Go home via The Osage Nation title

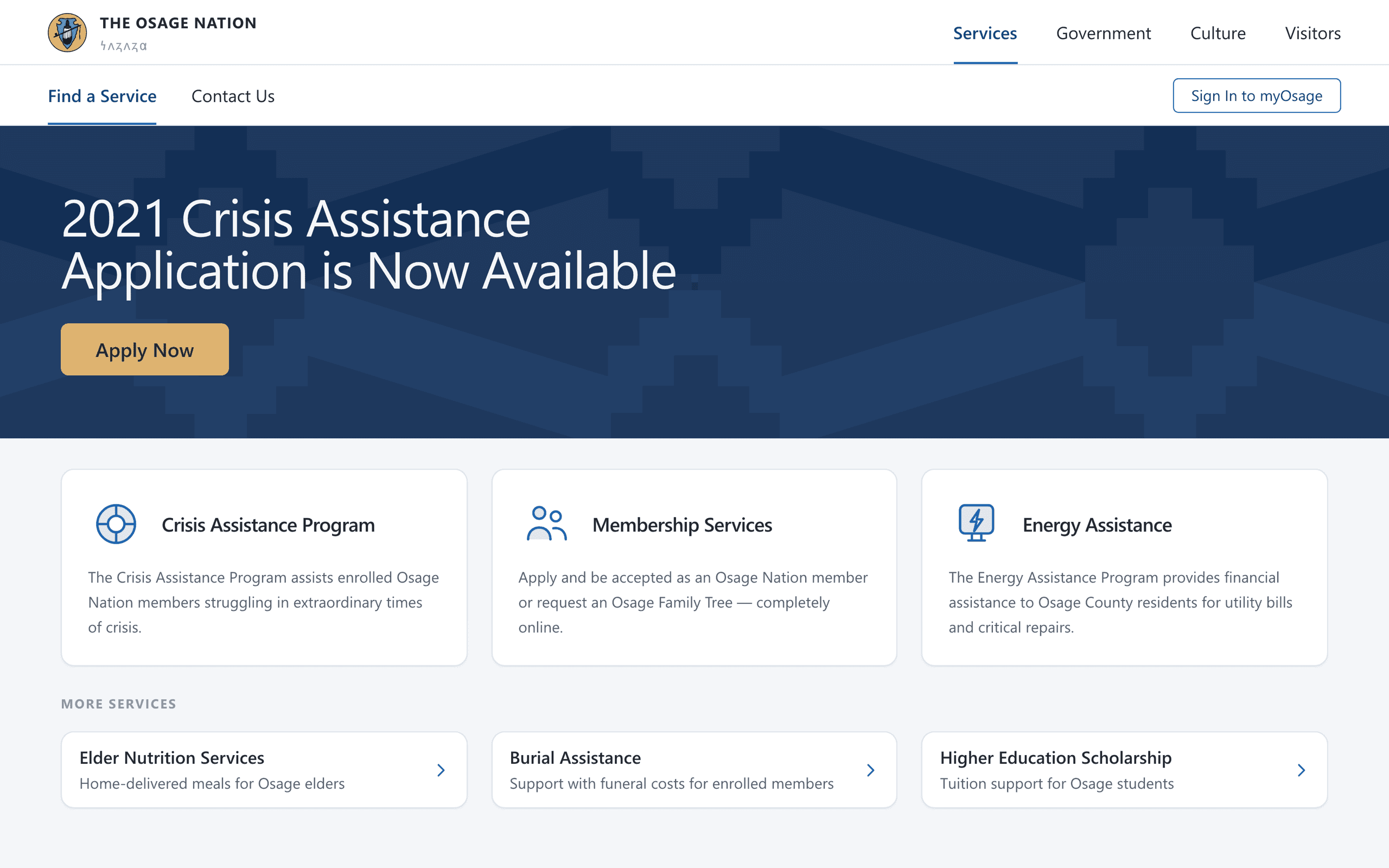pyautogui.click(x=178, y=23)
